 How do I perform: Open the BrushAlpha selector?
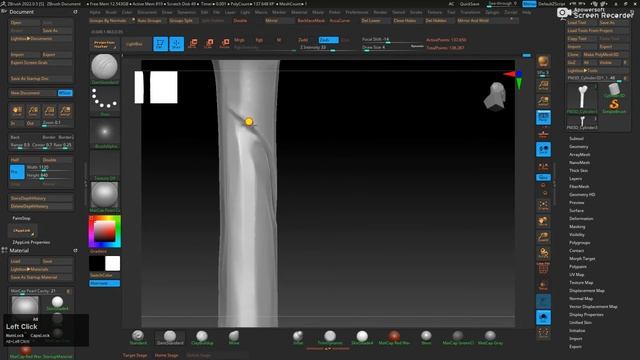pos(104,133)
